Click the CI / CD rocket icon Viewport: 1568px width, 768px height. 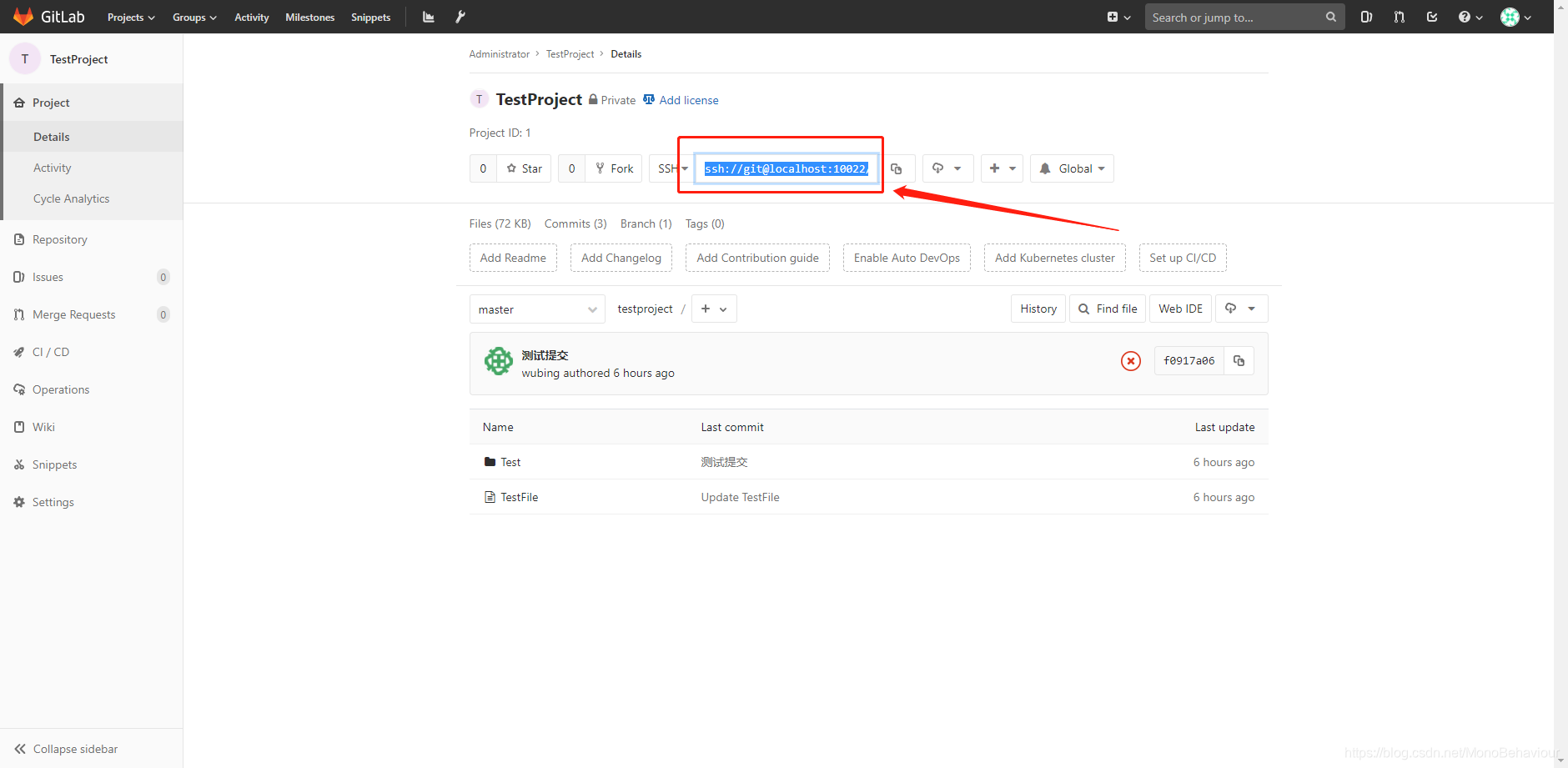[x=19, y=352]
